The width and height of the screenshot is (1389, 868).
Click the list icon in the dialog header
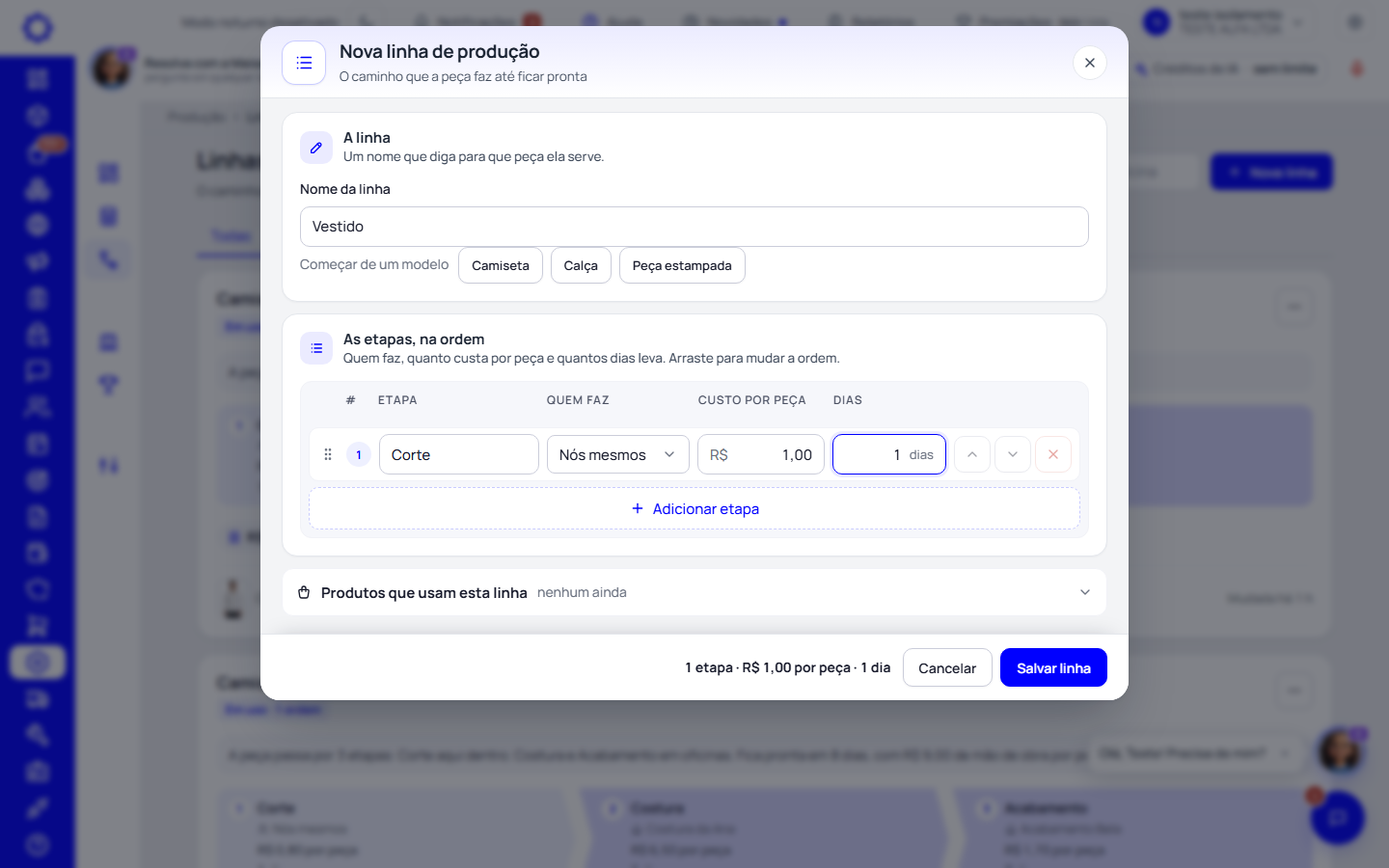coord(304,63)
